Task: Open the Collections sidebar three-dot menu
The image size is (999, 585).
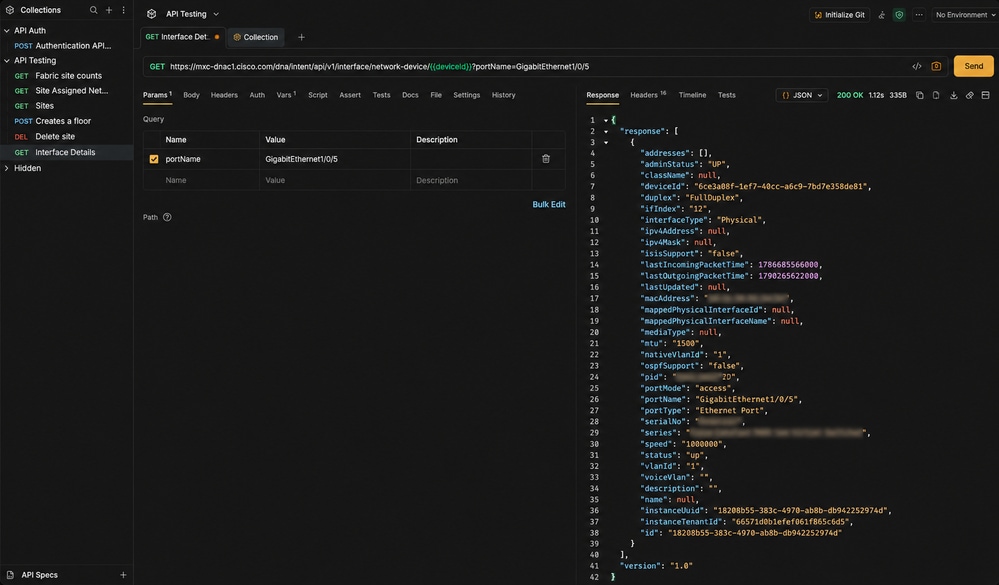Action: point(124,10)
